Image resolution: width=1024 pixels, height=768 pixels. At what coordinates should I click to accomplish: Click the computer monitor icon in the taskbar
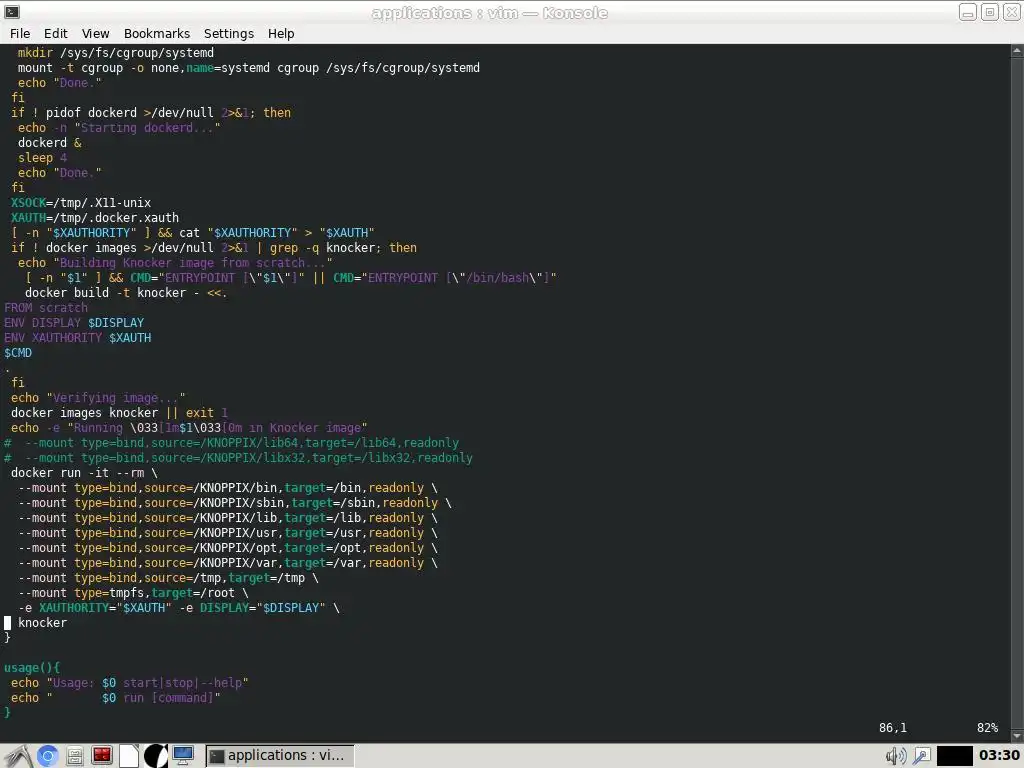point(183,756)
